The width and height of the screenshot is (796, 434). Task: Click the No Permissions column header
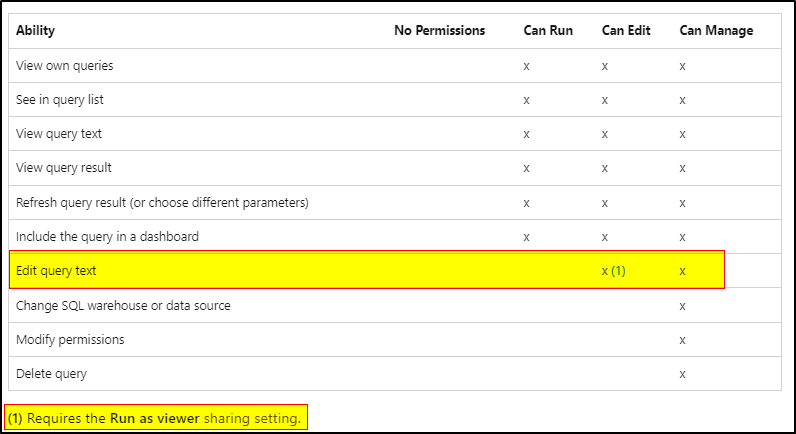pyautogui.click(x=440, y=30)
